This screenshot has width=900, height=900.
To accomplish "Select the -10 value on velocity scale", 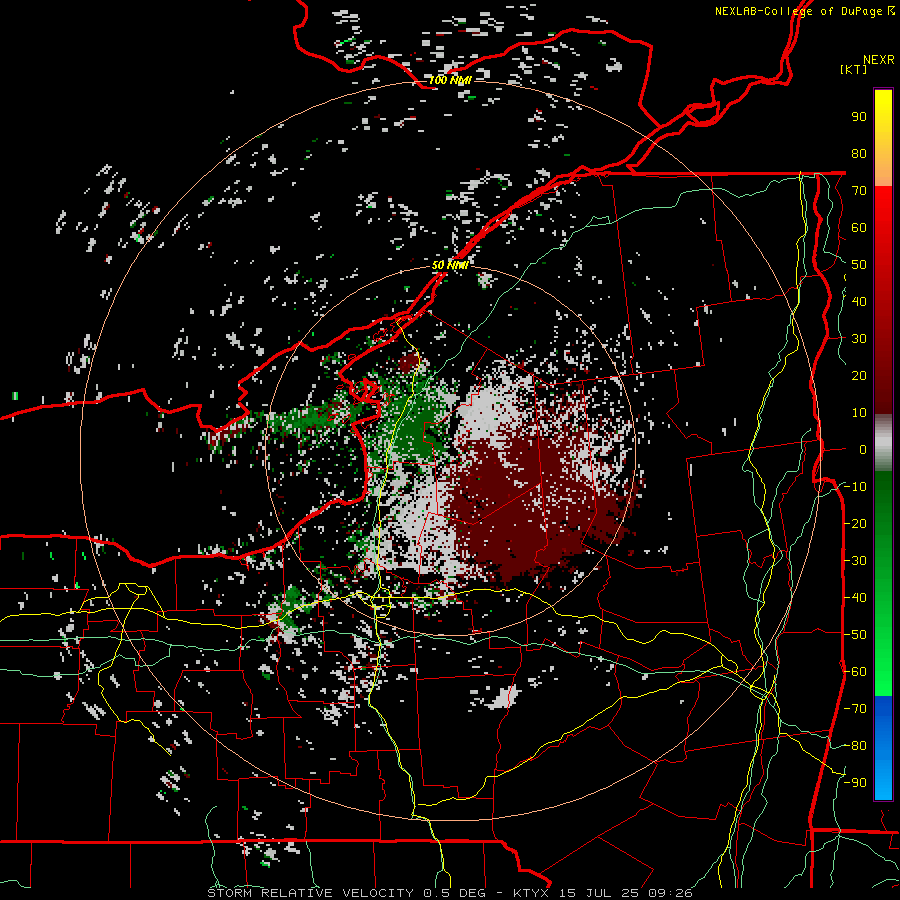I will click(x=855, y=487).
